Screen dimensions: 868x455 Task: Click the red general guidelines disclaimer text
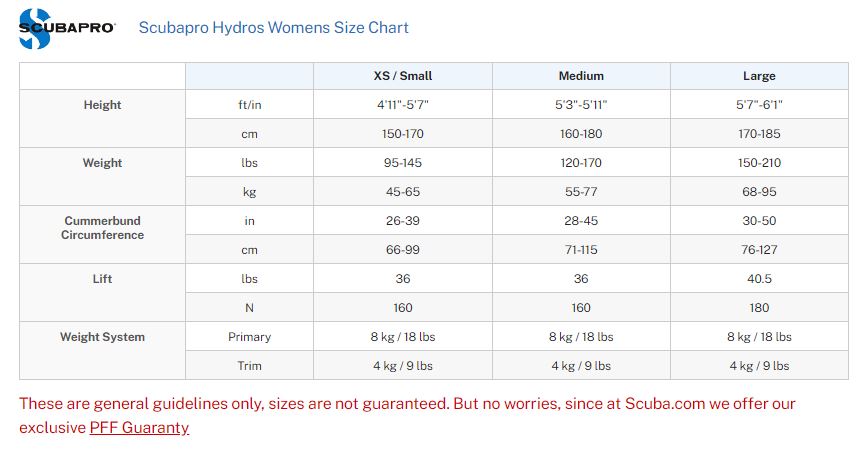(407, 415)
